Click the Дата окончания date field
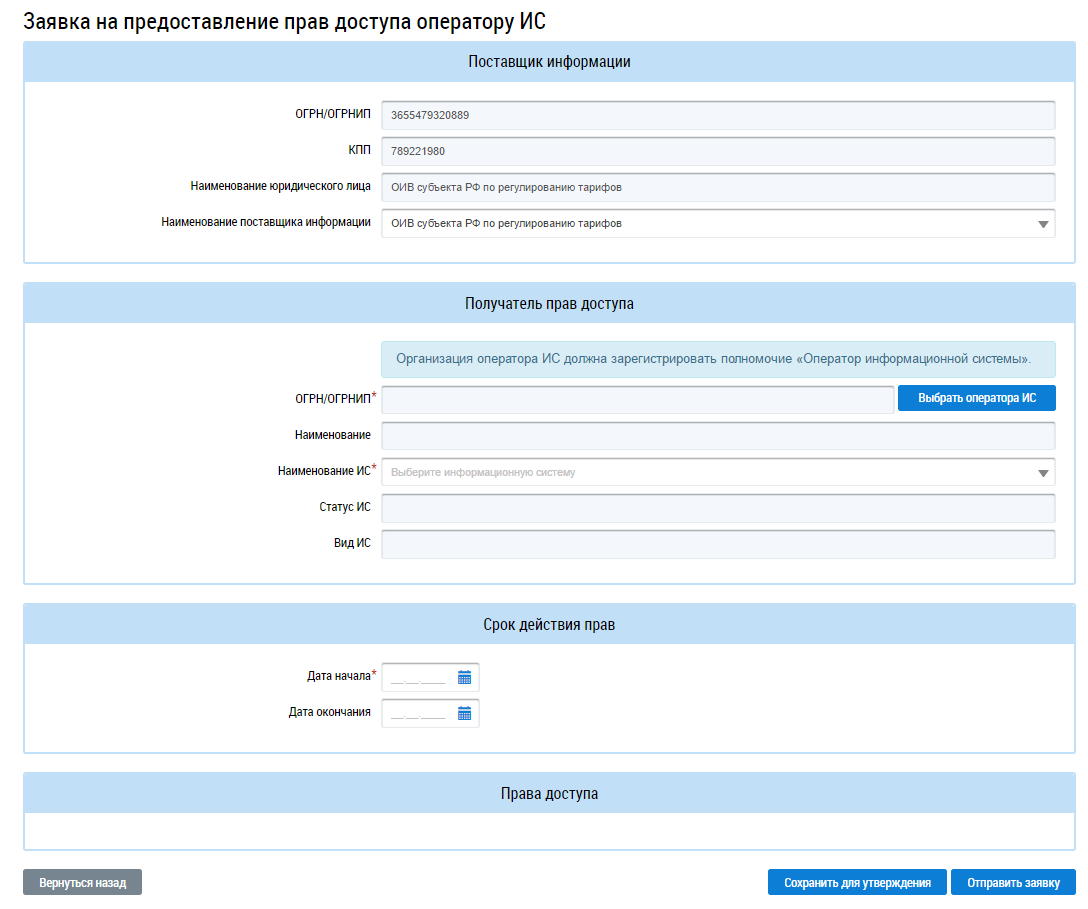Image resolution: width=1088 pixels, height=909 pixels. tap(418, 714)
